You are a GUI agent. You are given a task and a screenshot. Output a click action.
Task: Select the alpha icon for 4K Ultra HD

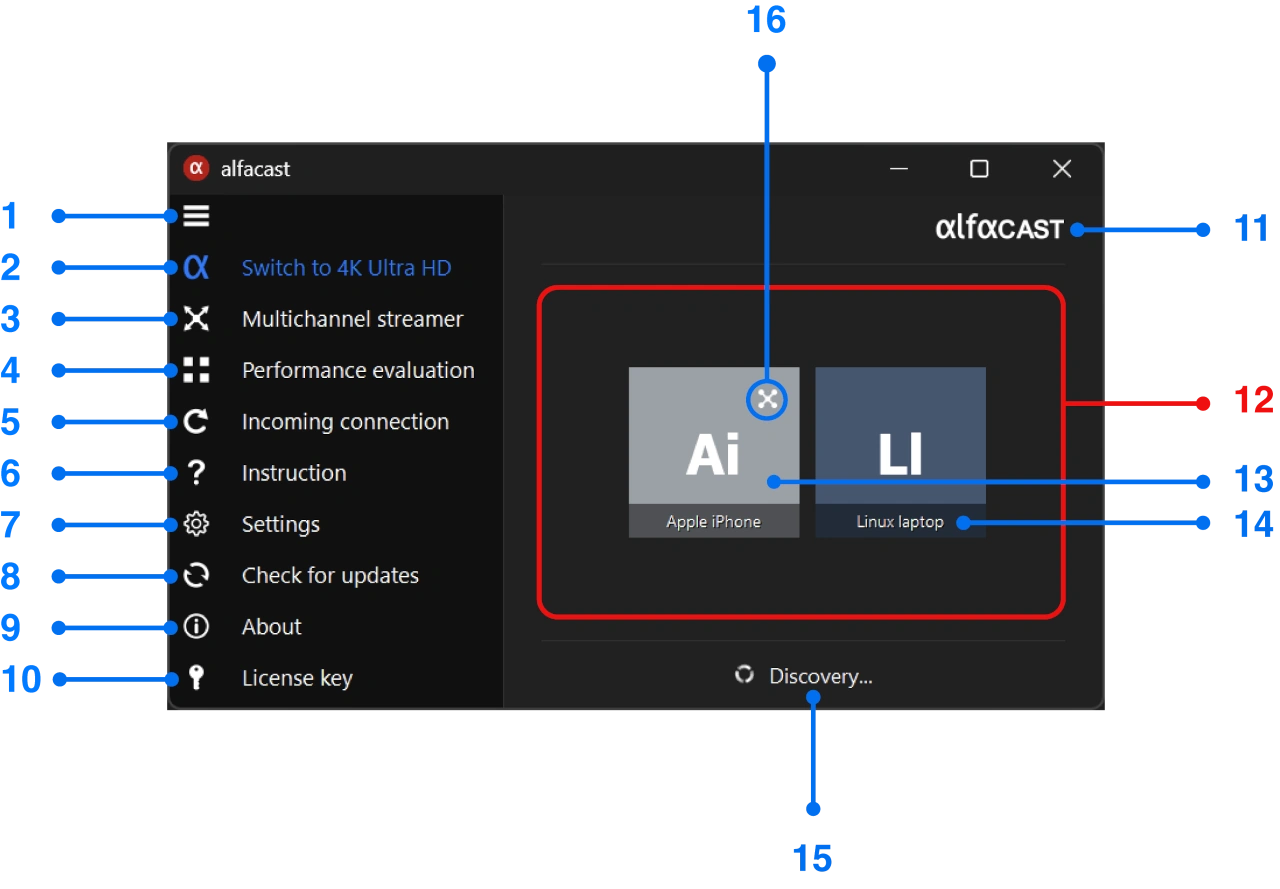coord(196,267)
